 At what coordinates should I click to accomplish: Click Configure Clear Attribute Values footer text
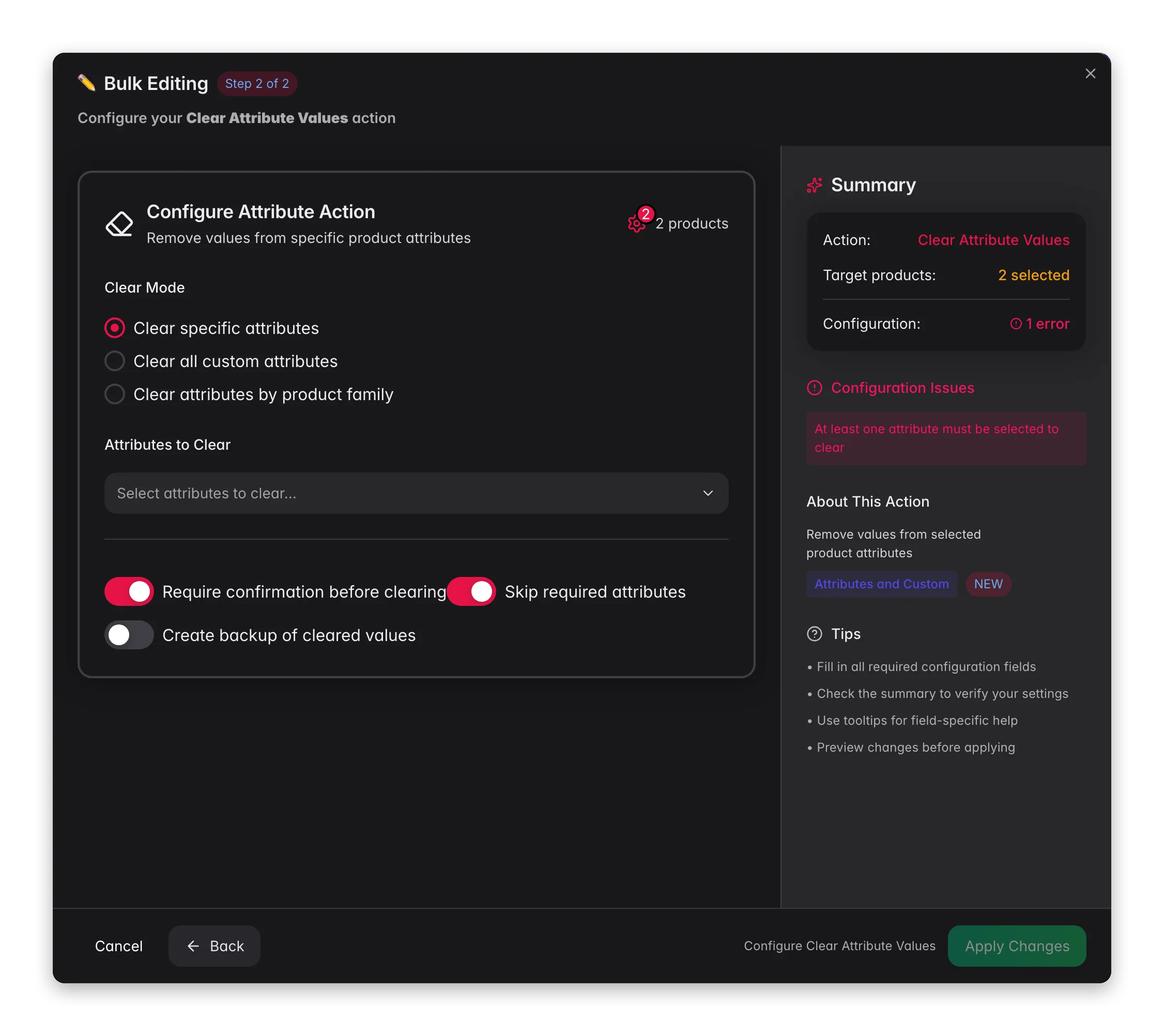tap(839, 946)
